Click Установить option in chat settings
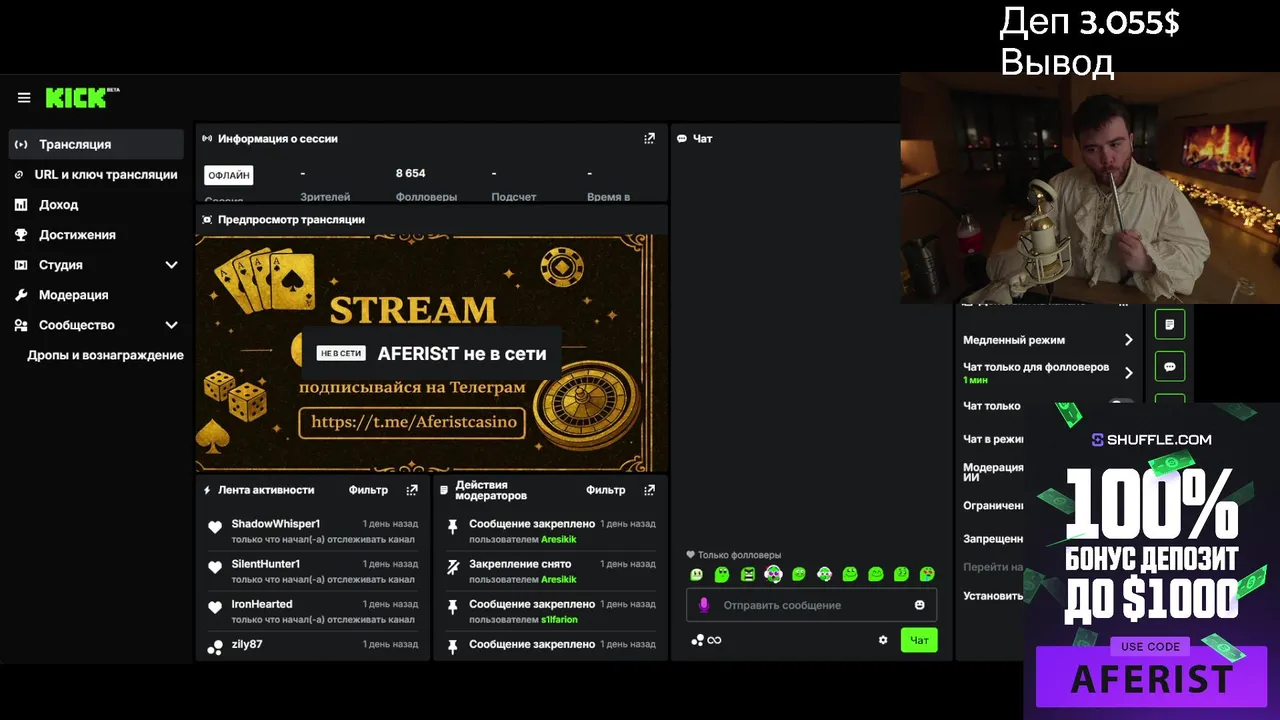 [x=993, y=596]
